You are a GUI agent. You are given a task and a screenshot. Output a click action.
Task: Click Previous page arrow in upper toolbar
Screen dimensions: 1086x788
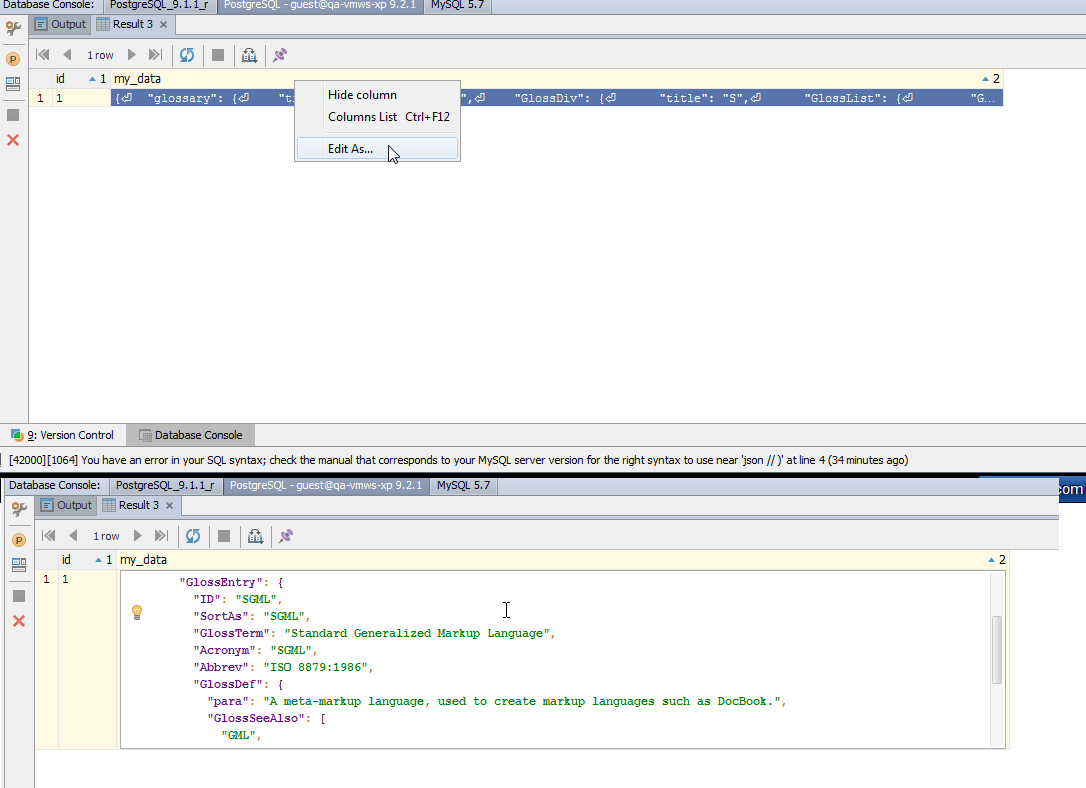tap(67, 55)
